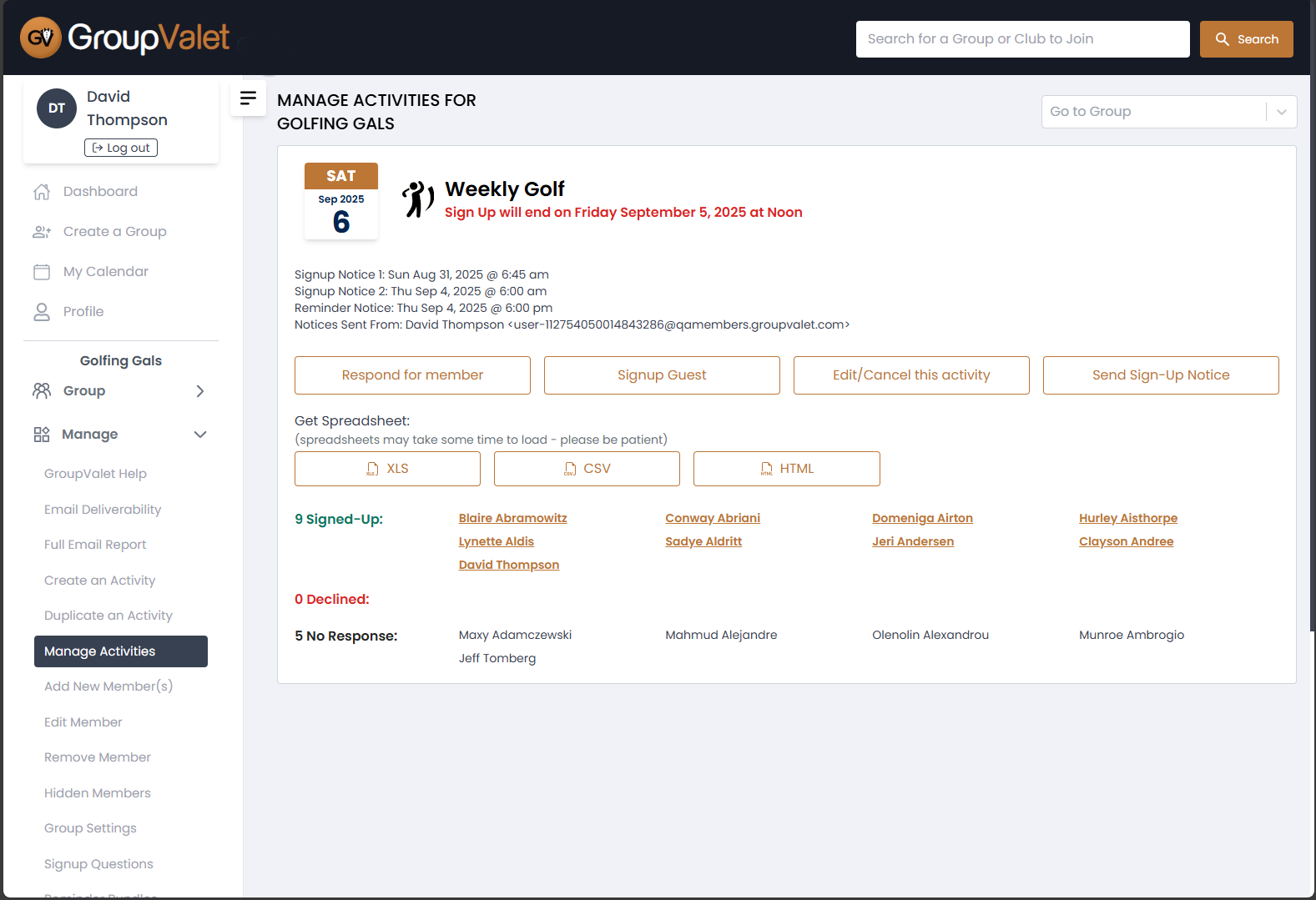Screen dimensions: 1316x900
Task: Click the Respond for member button
Action: point(412,375)
